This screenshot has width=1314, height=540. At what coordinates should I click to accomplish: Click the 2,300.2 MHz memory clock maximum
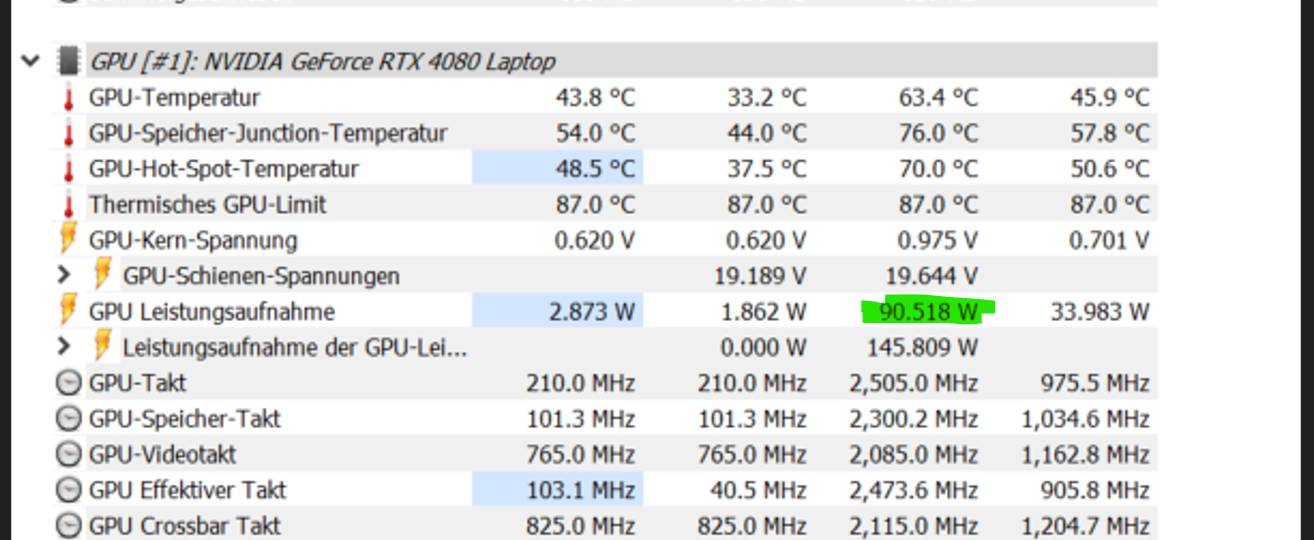913,418
